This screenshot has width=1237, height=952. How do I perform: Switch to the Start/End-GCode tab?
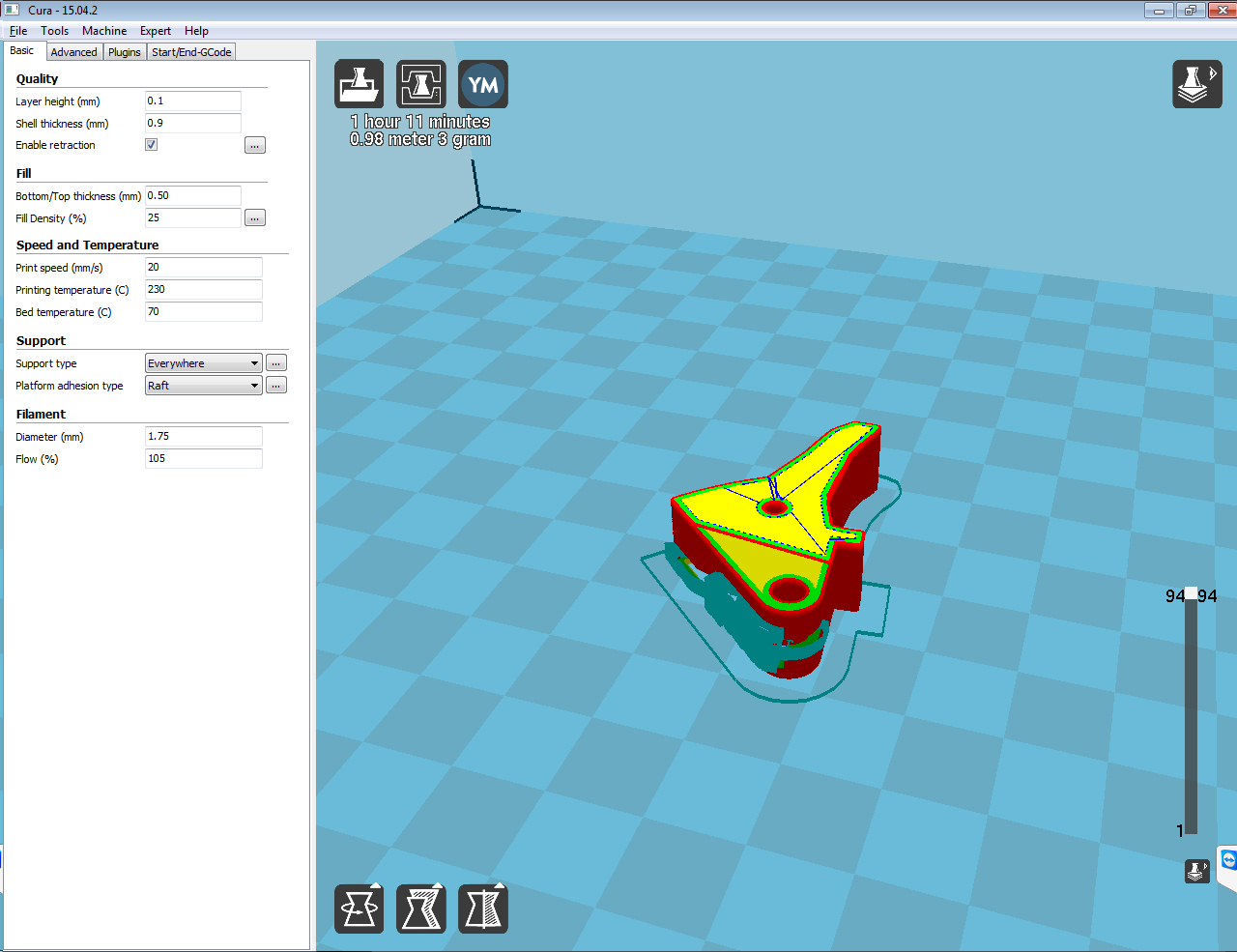191,52
